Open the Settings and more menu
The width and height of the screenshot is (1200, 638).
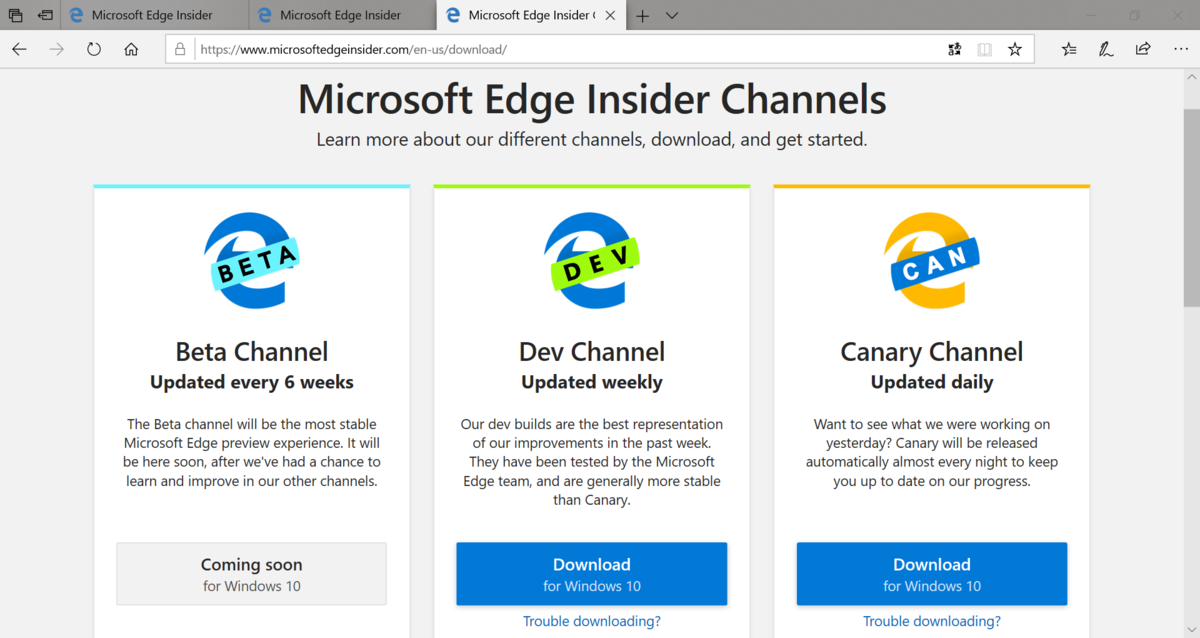tap(1181, 48)
